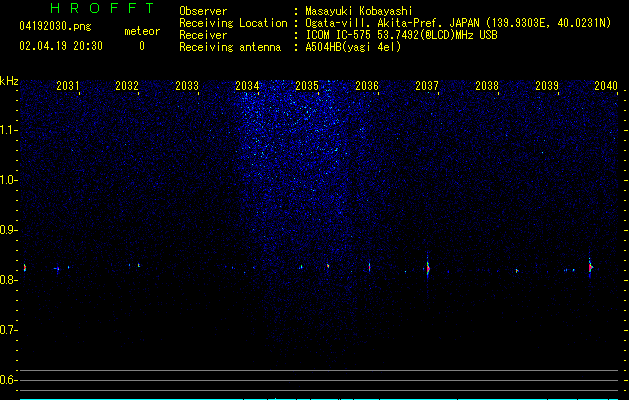Viewport: 629px width, 400px height.
Task: Click the 'Receiving antenna' label
Action: pyautogui.click(x=230, y=47)
